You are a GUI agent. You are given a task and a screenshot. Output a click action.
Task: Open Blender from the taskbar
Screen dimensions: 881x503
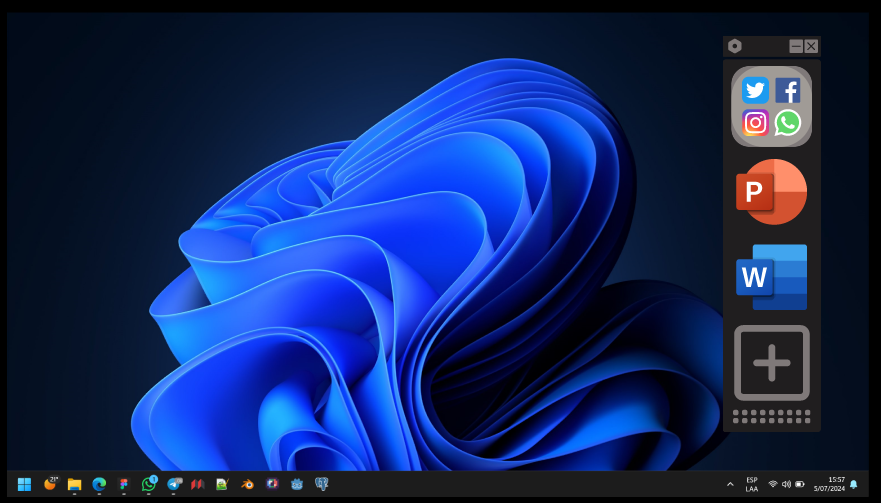click(x=247, y=484)
